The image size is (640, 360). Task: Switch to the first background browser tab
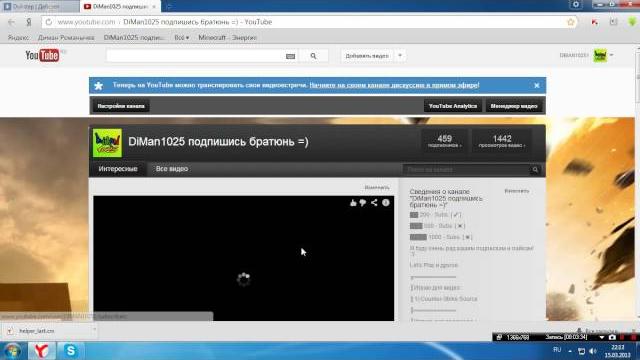pyautogui.click(x=40, y=7)
